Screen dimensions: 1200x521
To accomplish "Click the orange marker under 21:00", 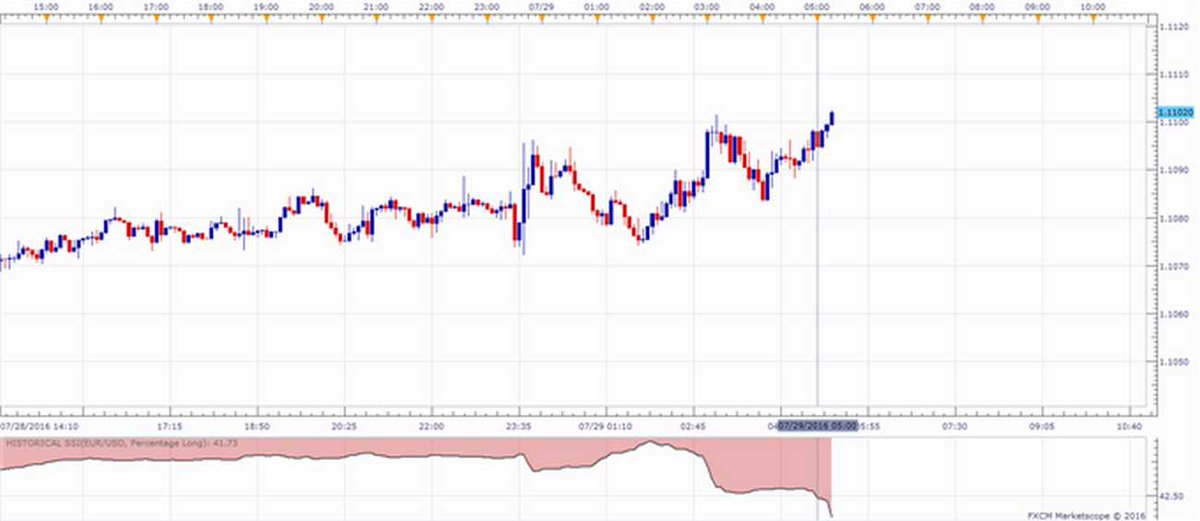I will pos(376,19).
